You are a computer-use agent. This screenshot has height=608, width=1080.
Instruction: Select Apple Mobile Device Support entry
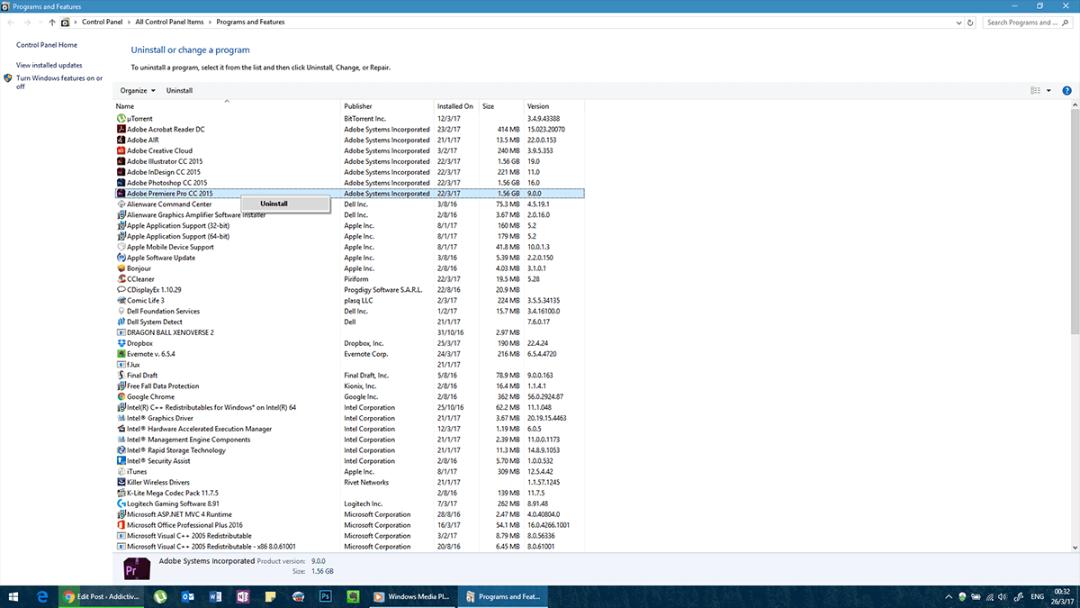point(349,247)
